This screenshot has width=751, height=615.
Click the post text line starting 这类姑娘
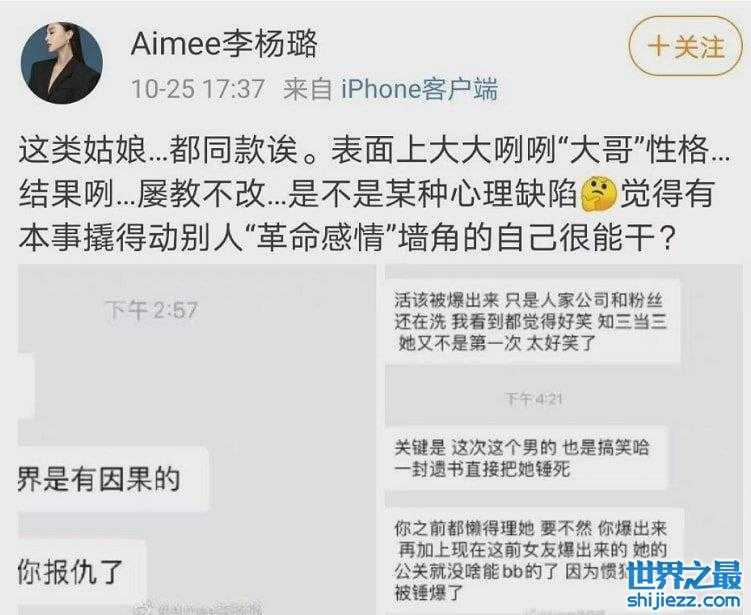coord(375,150)
